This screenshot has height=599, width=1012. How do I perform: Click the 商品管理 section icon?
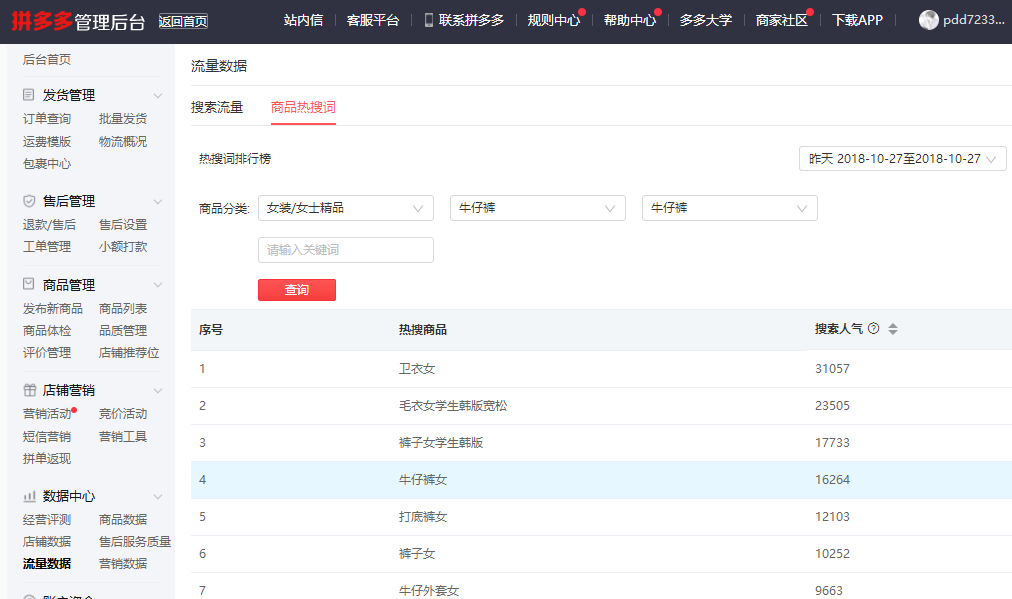coord(28,284)
